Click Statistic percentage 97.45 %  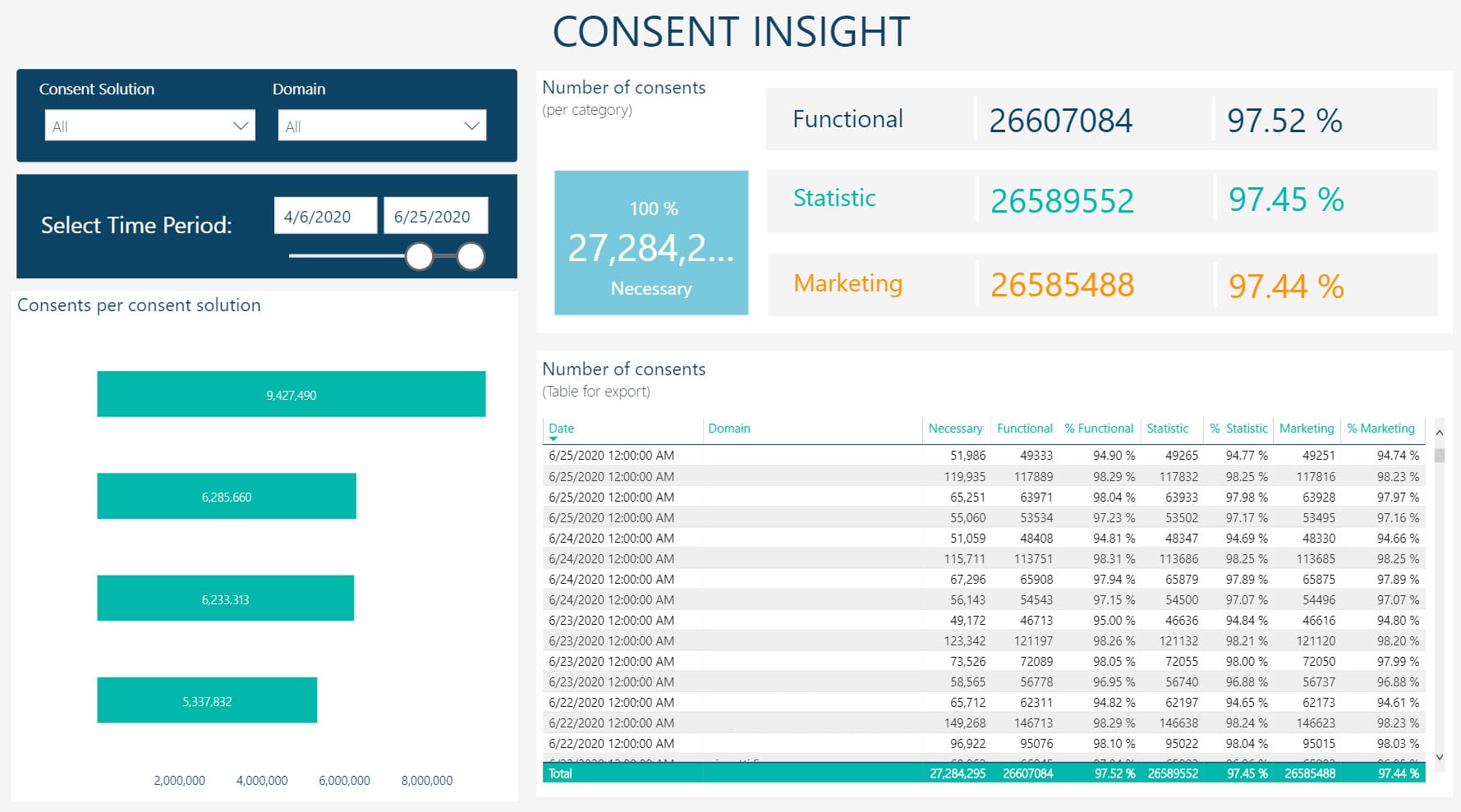[x=1286, y=200]
